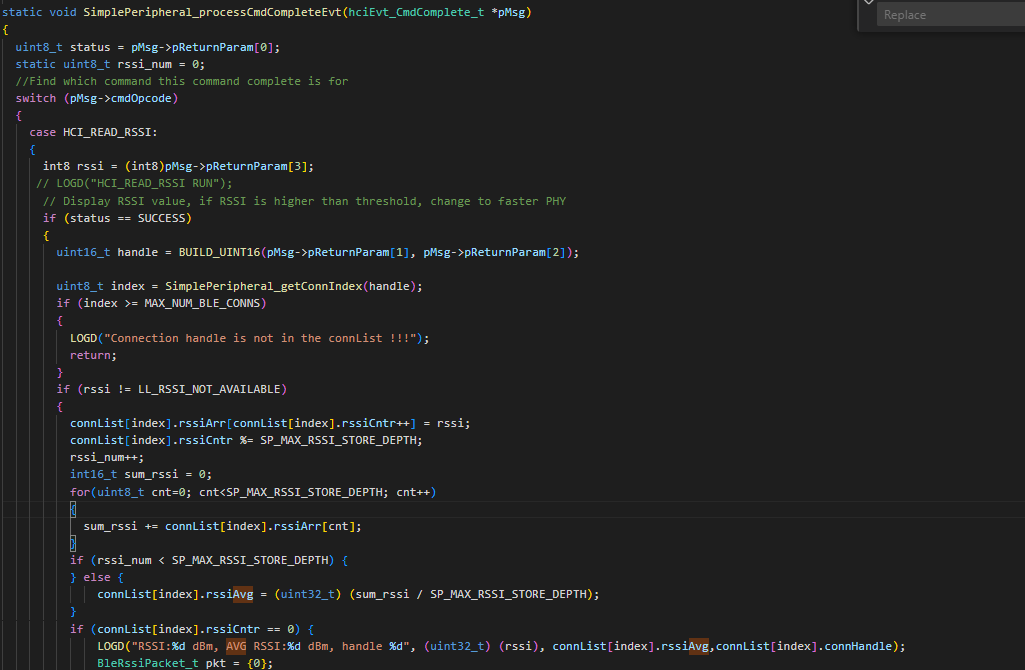This screenshot has height=670, width=1025.
Task: Click the commented-out LOGD HCI_READ_RSSI RUN line
Action: pos(134,183)
